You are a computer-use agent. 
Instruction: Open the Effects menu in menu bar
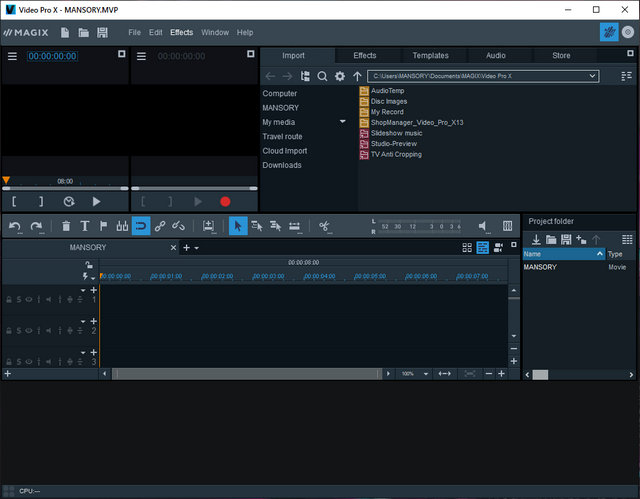click(181, 33)
